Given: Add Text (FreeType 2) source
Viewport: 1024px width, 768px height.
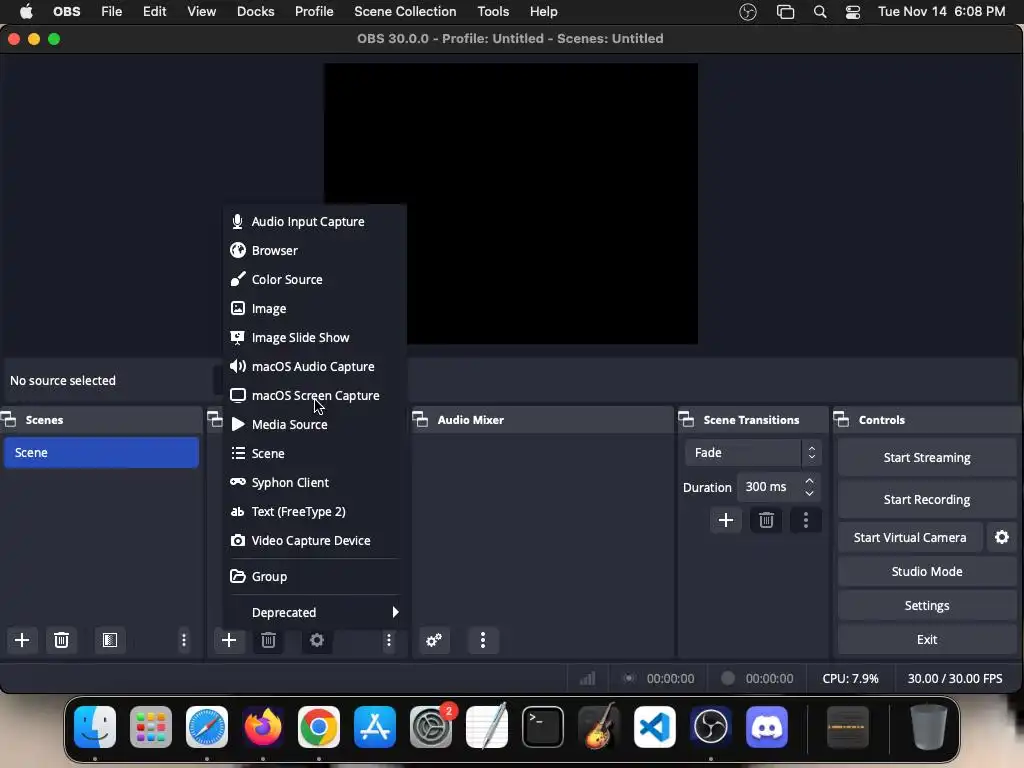Looking at the screenshot, I should pos(315,511).
